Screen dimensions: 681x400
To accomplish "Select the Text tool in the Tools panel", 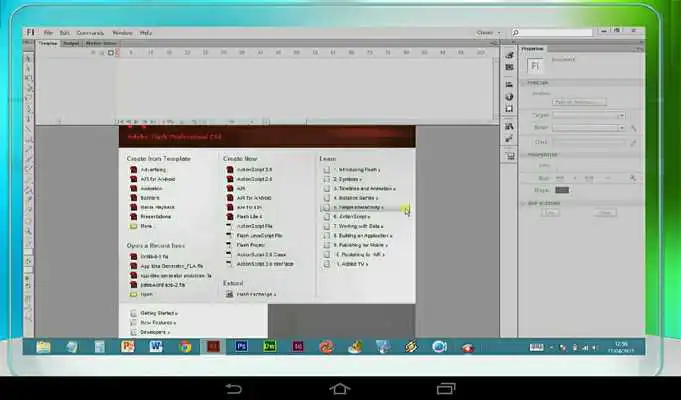I will click(x=28, y=119).
